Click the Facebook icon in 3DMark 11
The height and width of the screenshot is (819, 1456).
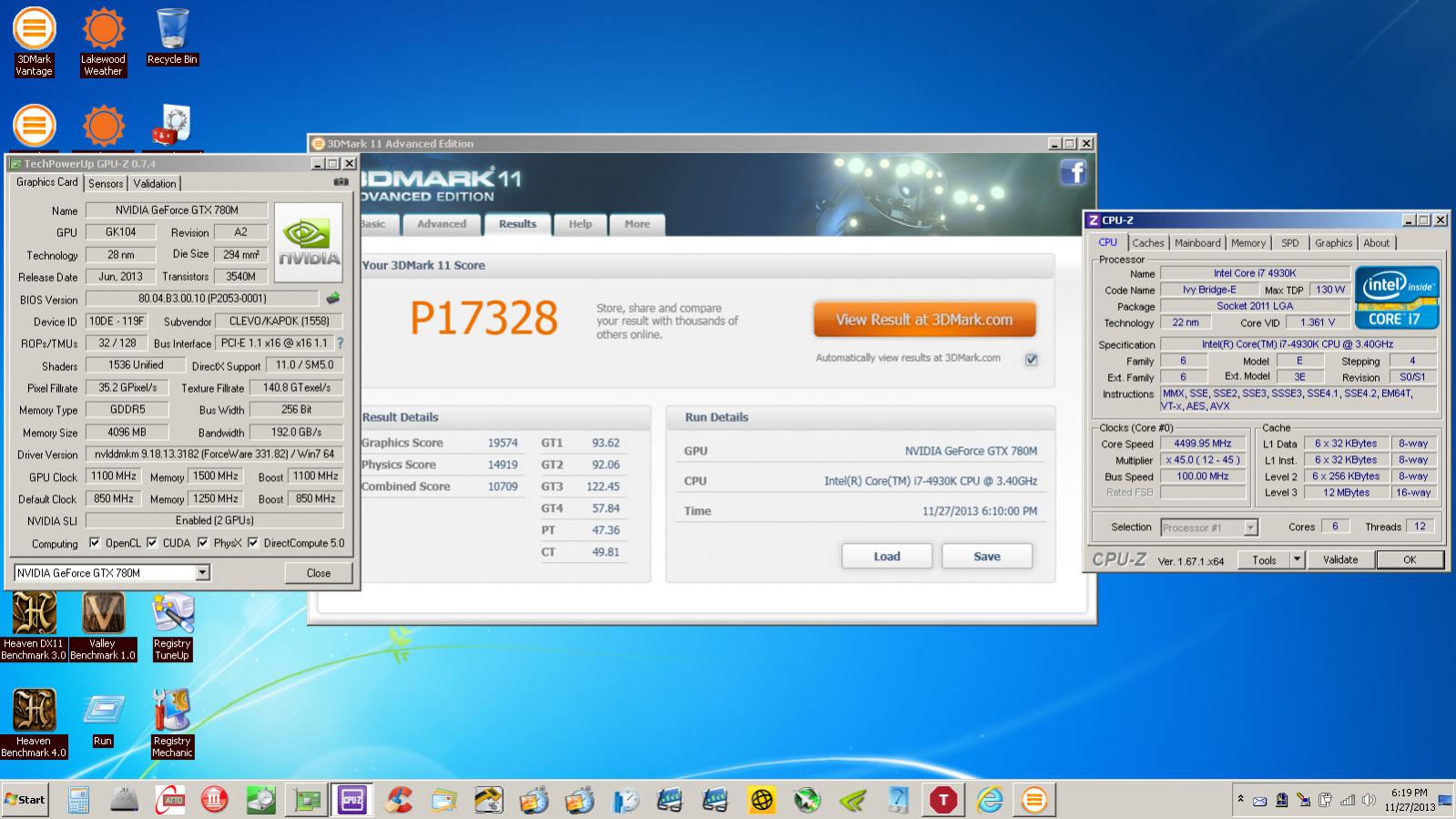click(1074, 172)
